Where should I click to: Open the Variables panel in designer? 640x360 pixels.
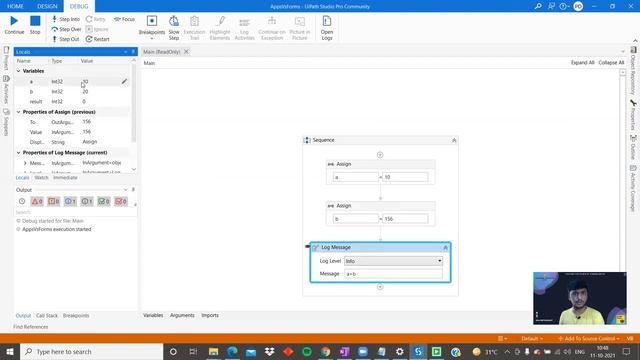(x=153, y=315)
